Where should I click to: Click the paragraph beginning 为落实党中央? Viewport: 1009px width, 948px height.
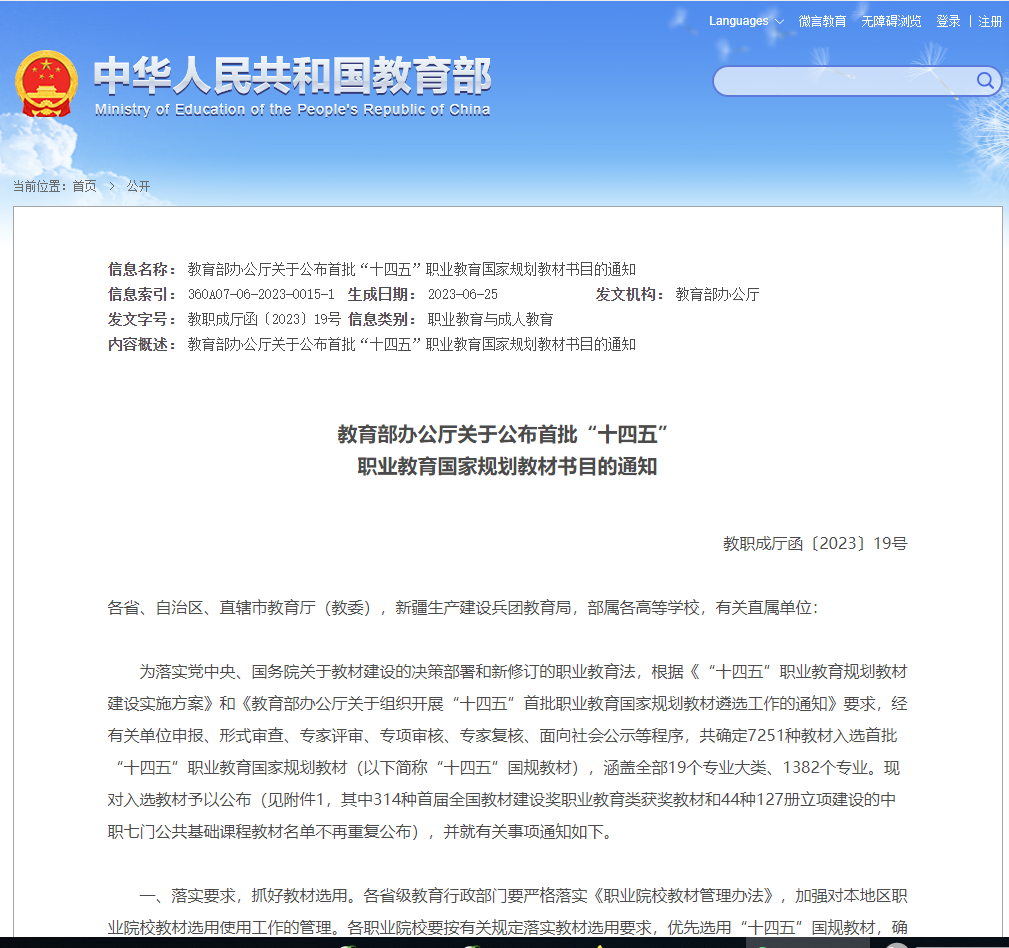507,752
